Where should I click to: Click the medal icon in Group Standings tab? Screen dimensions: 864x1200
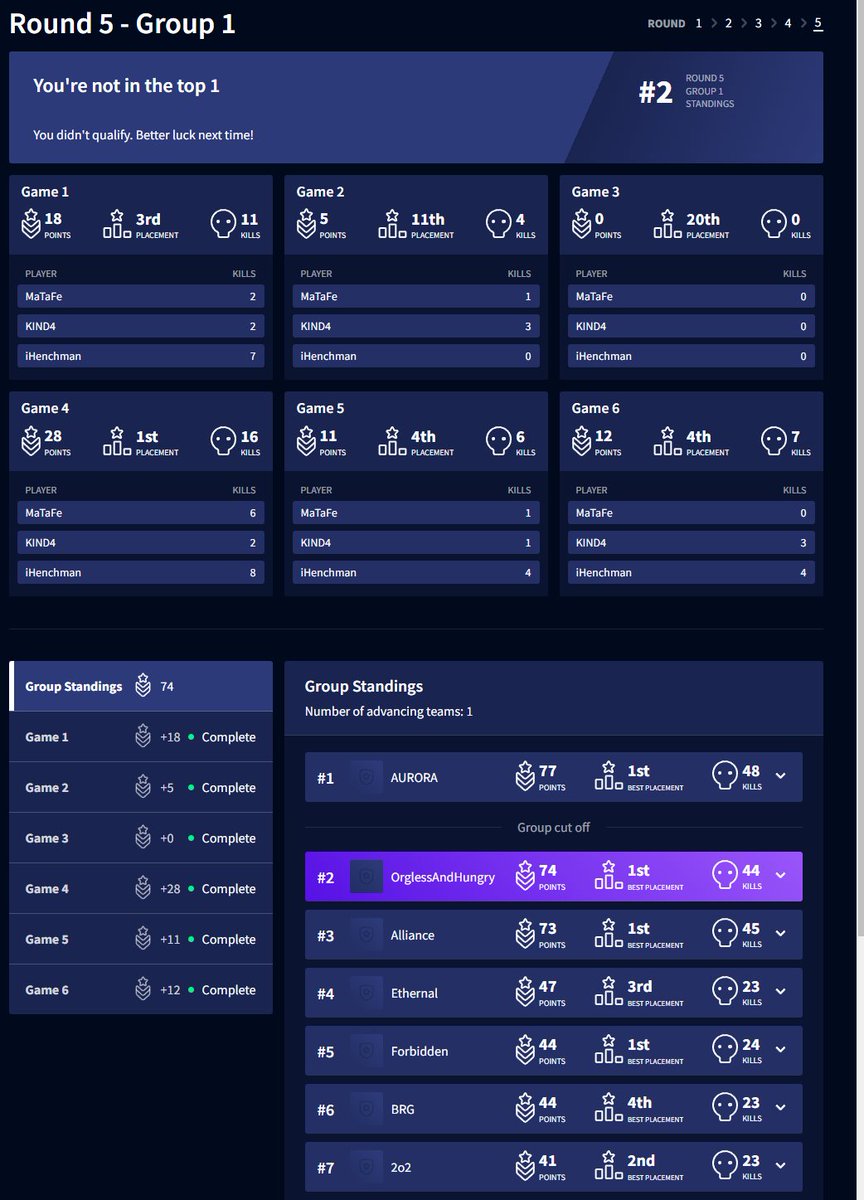[x=143, y=687]
